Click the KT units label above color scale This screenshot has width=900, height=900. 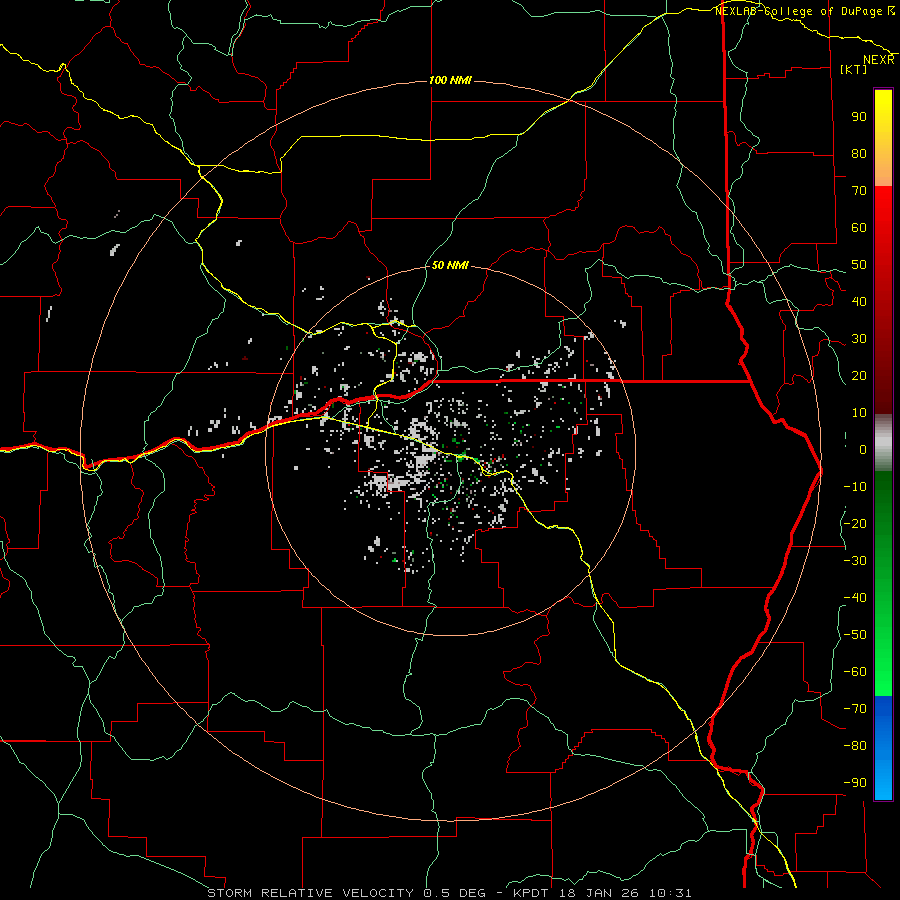[854, 69]
